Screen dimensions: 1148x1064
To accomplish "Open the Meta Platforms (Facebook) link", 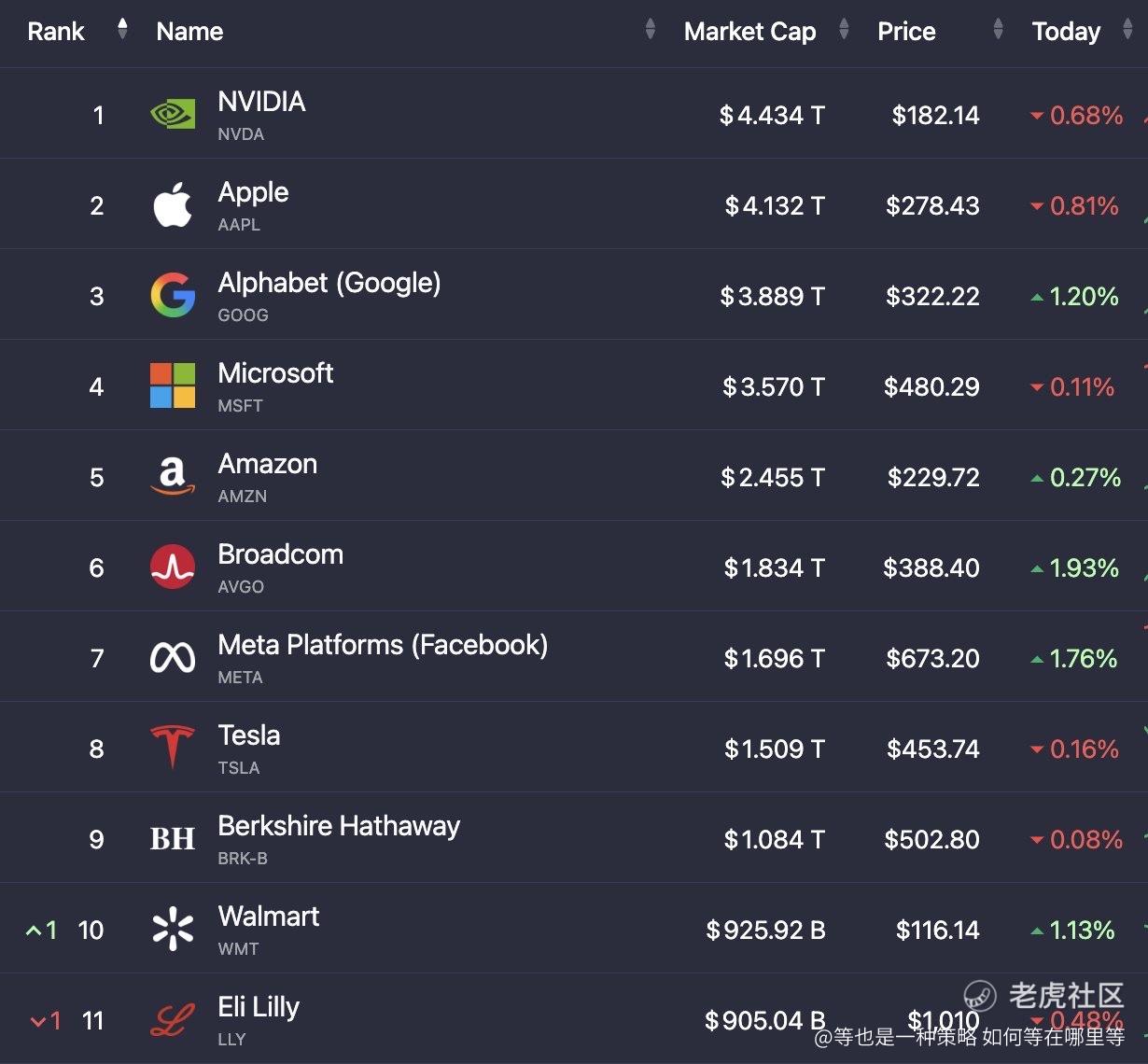I will 383,645.
